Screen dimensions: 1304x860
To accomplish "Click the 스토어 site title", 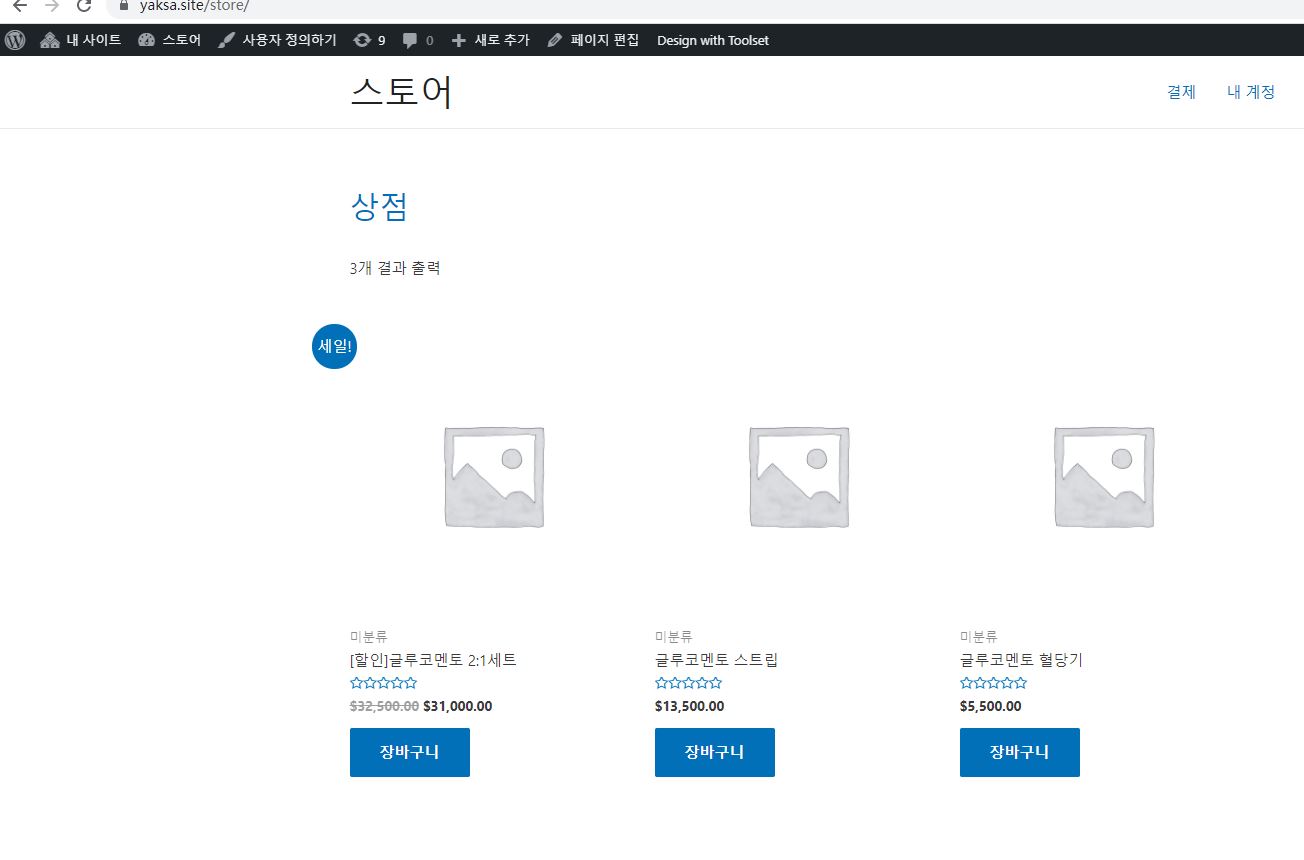I will (x=402, y=92).
